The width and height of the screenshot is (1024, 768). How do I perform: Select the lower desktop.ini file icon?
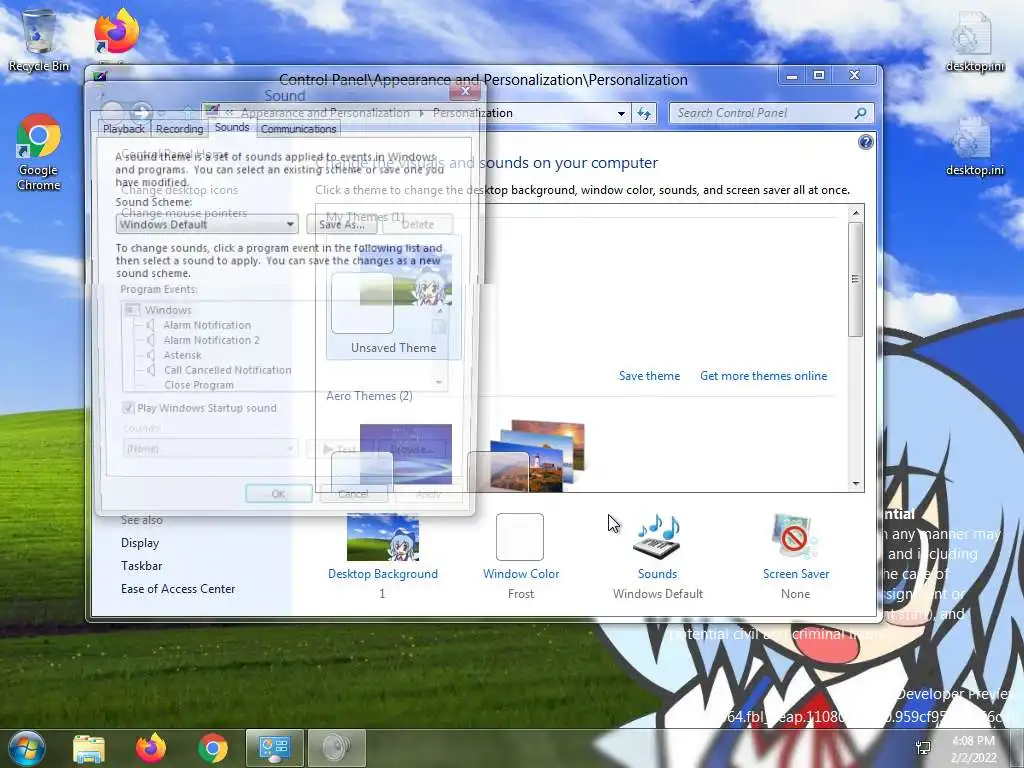974,146
